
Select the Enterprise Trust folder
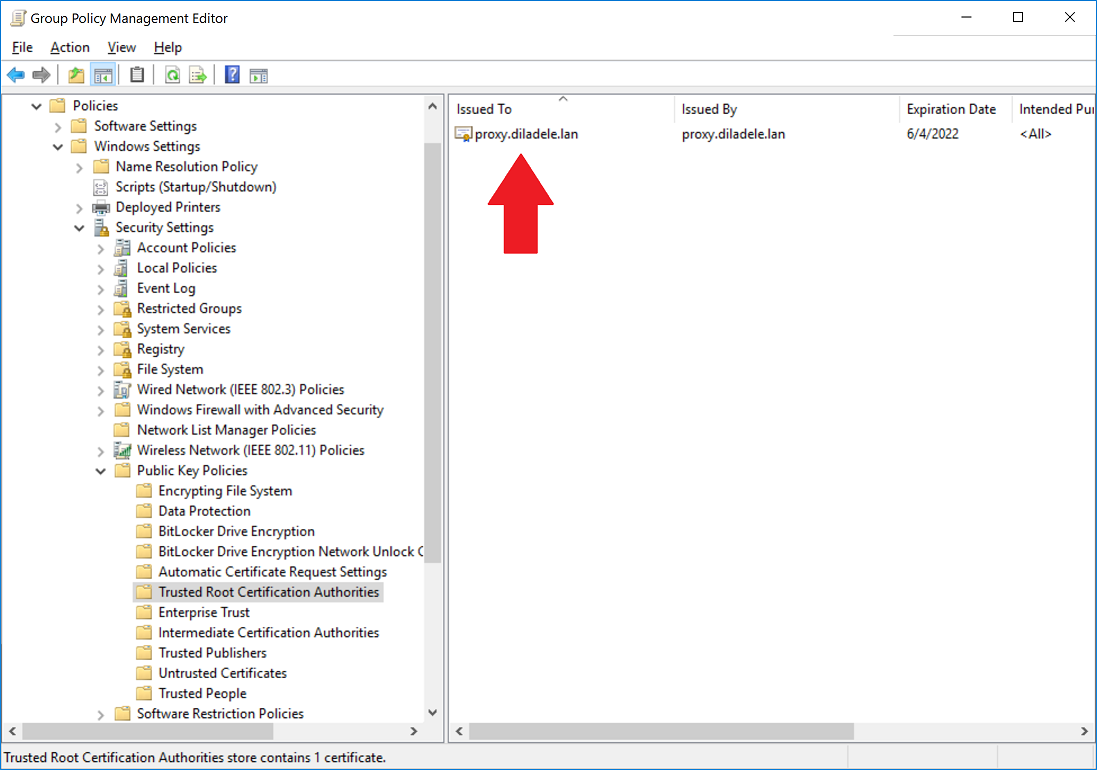point(204,612)
